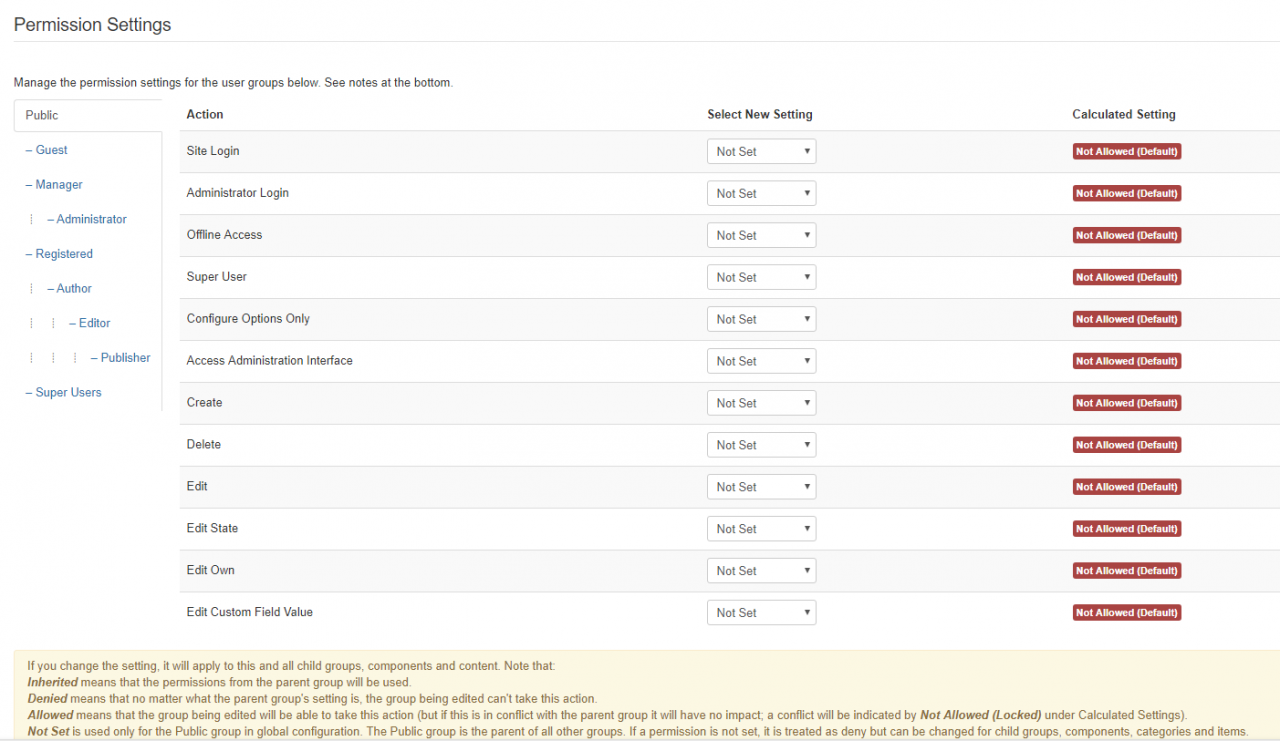1280x741 pixels.
Task: Open the Site Login setting dropdown
Action: click(761, 152)
